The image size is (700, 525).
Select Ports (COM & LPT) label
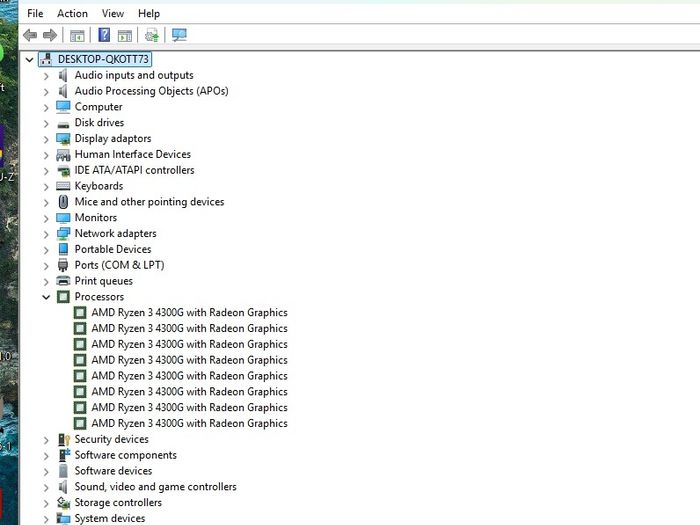(x=119, y=265)
